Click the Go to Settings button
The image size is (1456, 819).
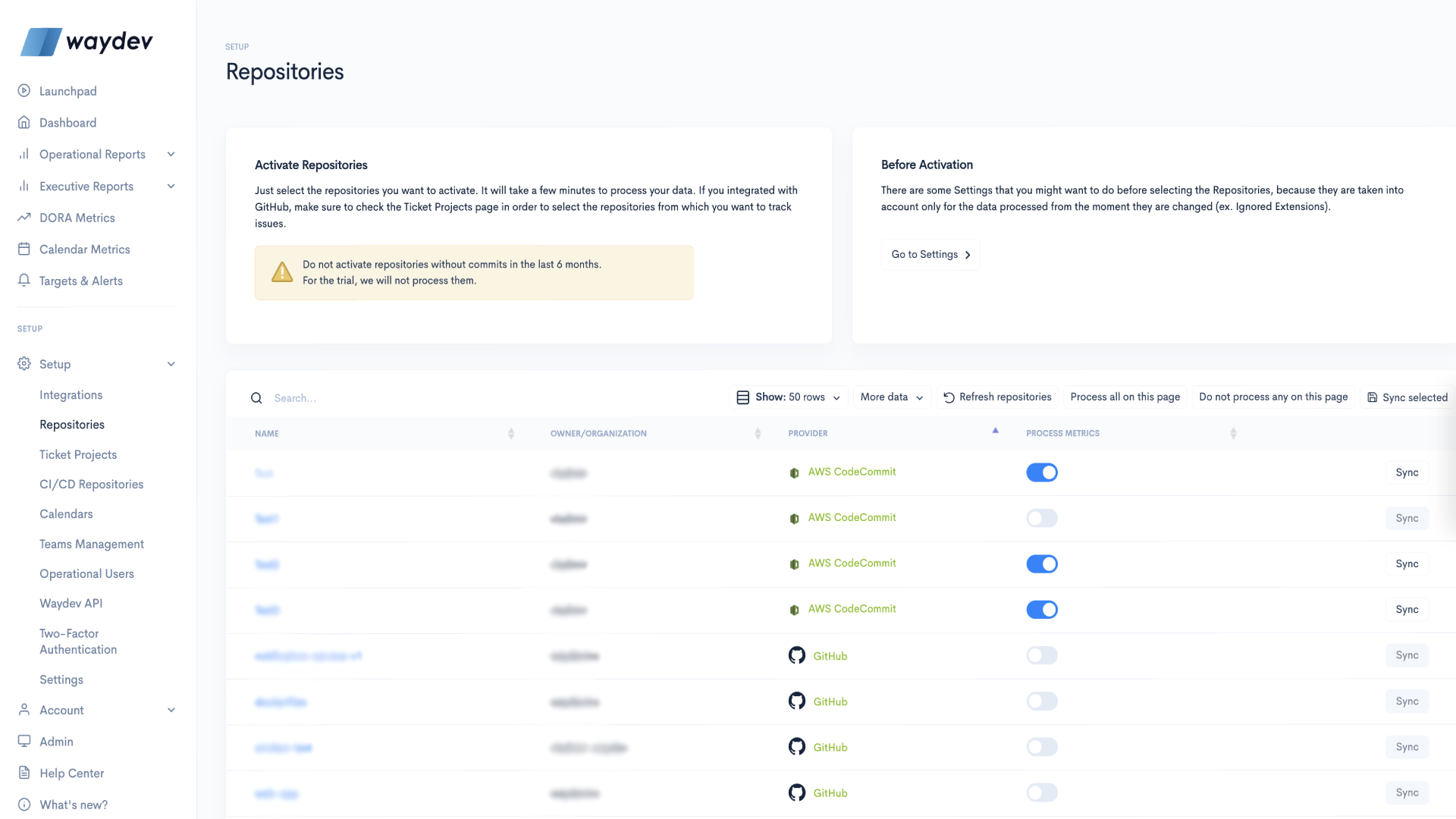(x=930, y=255)
